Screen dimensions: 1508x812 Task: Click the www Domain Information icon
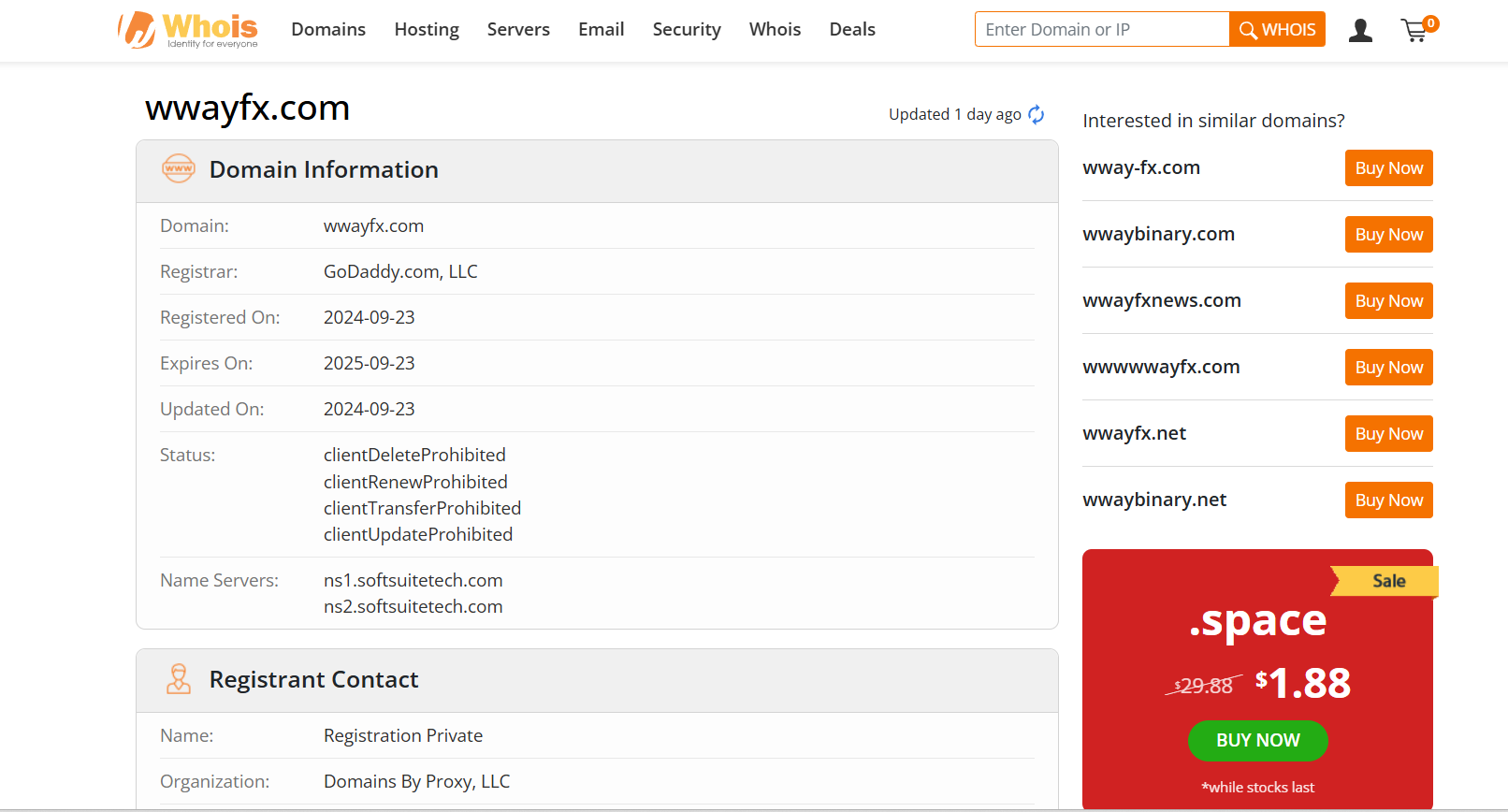[179, 168]
